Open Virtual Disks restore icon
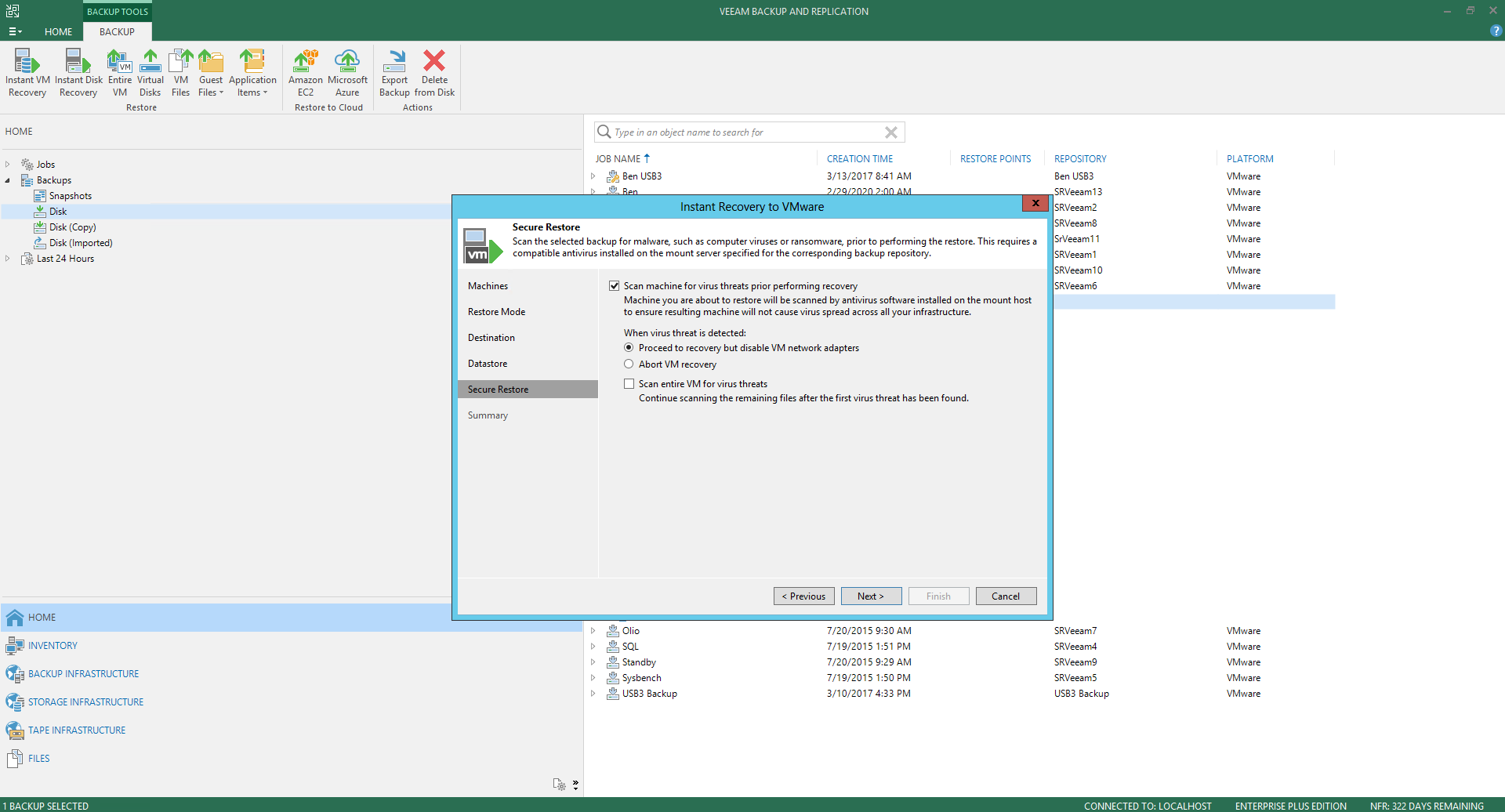The height and width of the screenshot is (812, 1505). coord(150,72)
